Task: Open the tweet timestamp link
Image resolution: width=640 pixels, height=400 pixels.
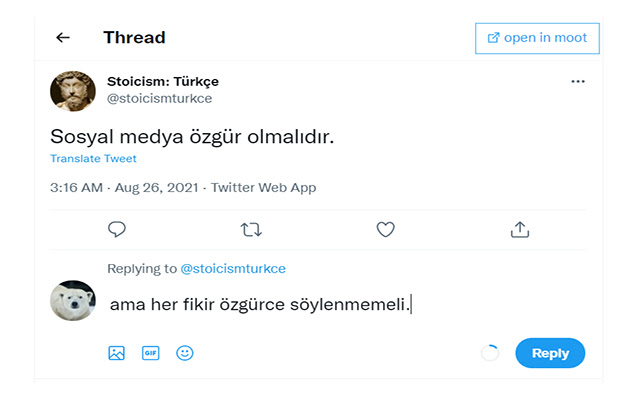Action: [x=123, y=187]
